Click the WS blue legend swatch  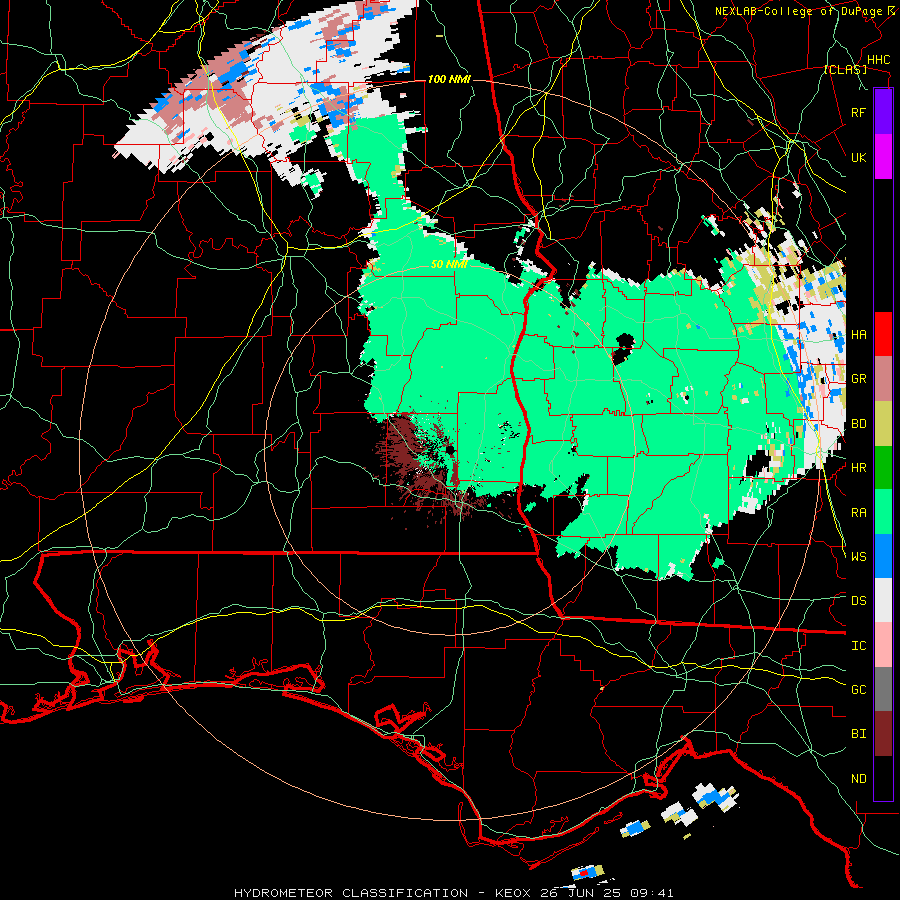coord(883,556)
